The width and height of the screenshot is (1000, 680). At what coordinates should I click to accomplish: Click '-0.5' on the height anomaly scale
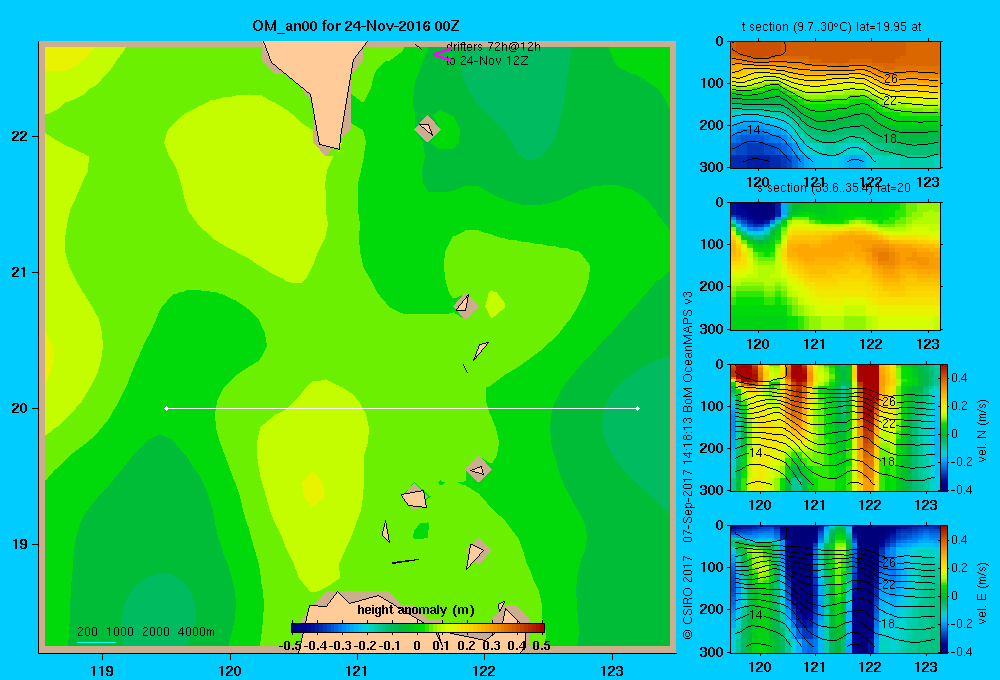tap(290, 646)
